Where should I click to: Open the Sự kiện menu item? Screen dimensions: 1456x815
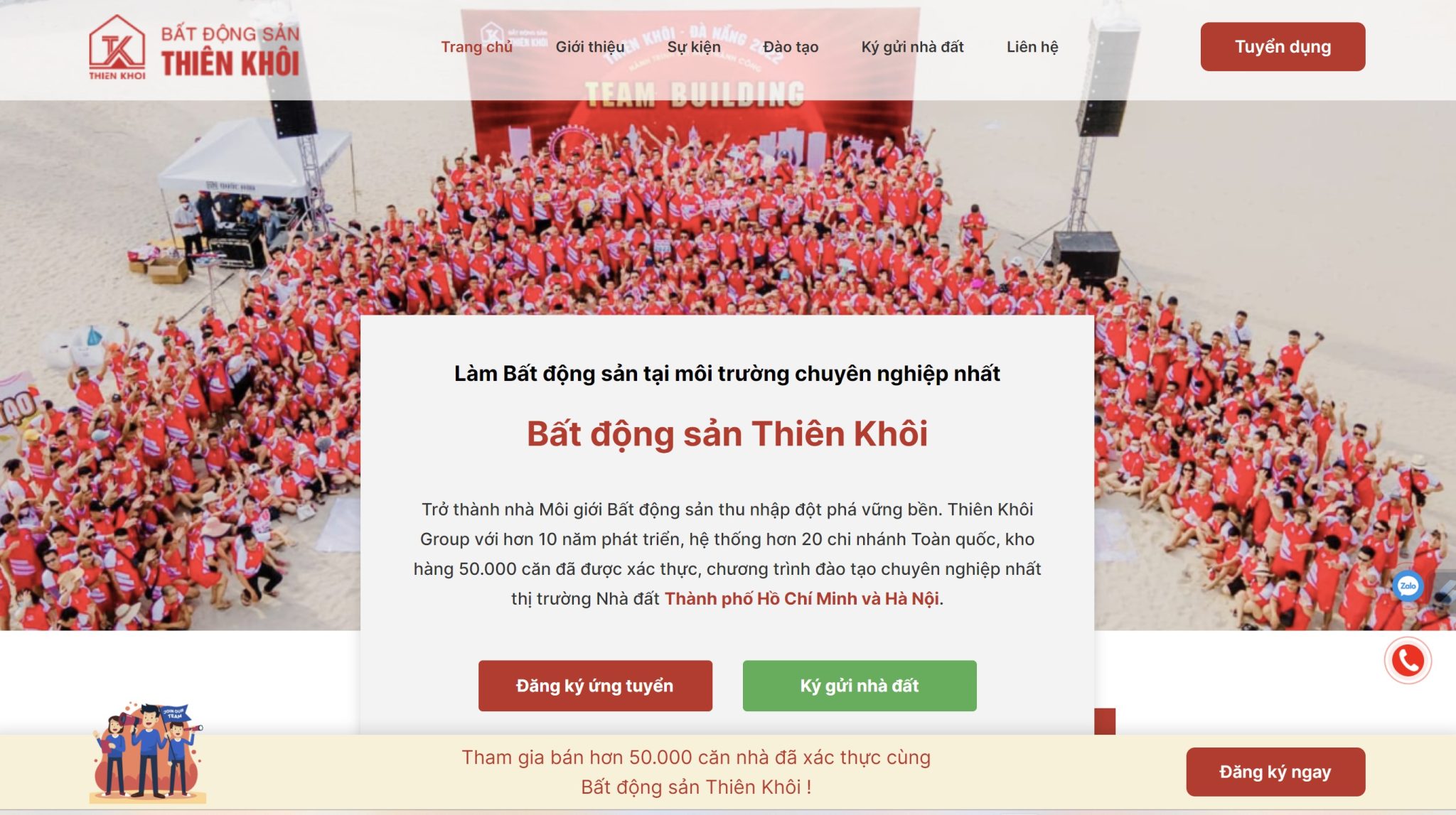[694, 47]
